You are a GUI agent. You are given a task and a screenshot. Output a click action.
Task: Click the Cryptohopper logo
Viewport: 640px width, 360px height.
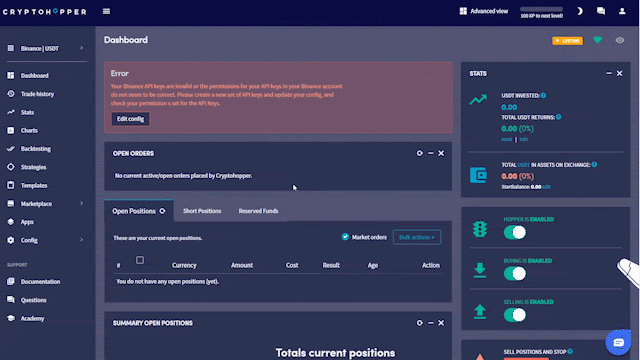[x=44, y=12]
